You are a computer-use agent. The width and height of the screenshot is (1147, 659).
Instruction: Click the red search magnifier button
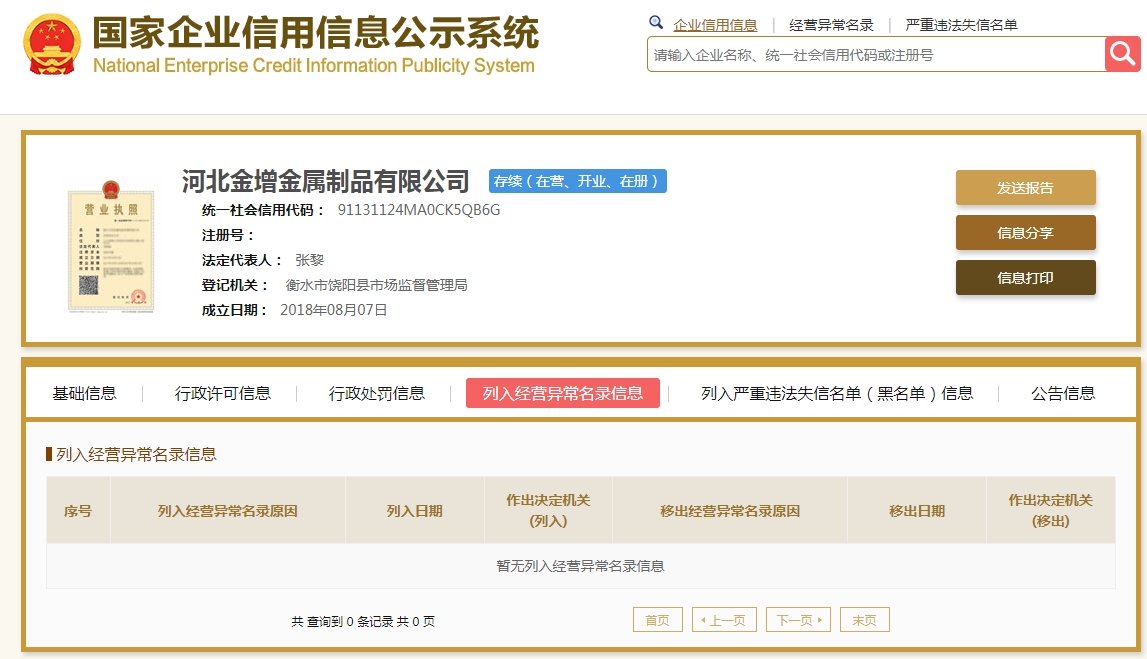pos(1122,54)
